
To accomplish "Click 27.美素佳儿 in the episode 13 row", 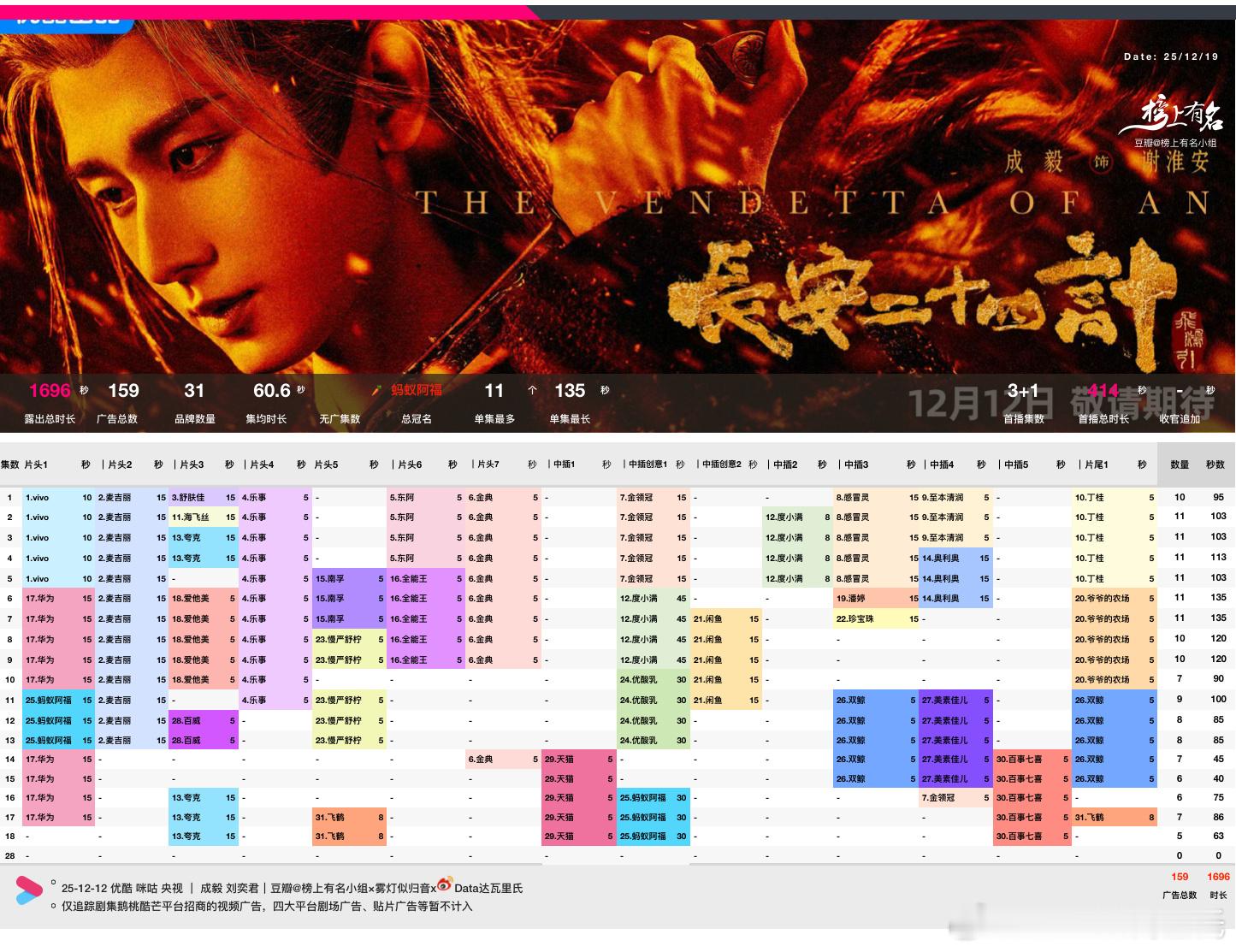I will pyautogui.click(x=956, y=741).
